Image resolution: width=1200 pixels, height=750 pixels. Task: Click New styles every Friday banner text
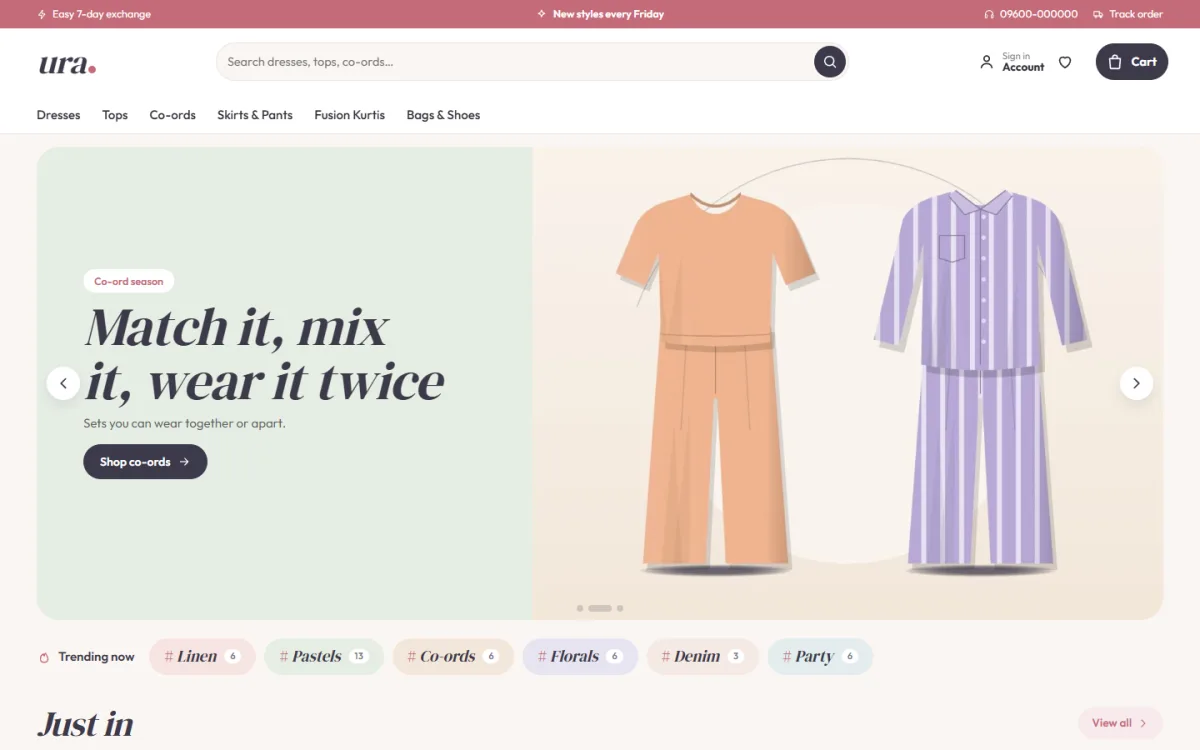(x=608, y=14)
